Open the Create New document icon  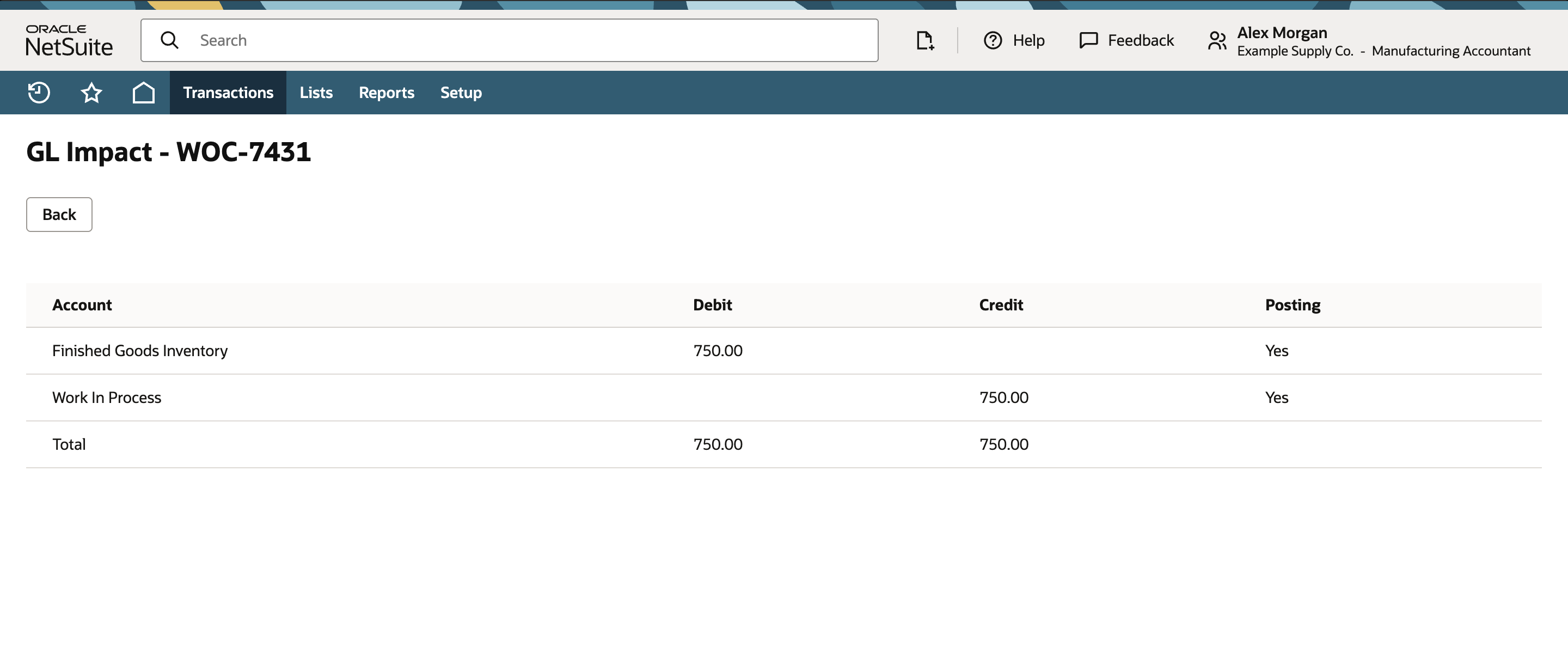pos(924,40)
